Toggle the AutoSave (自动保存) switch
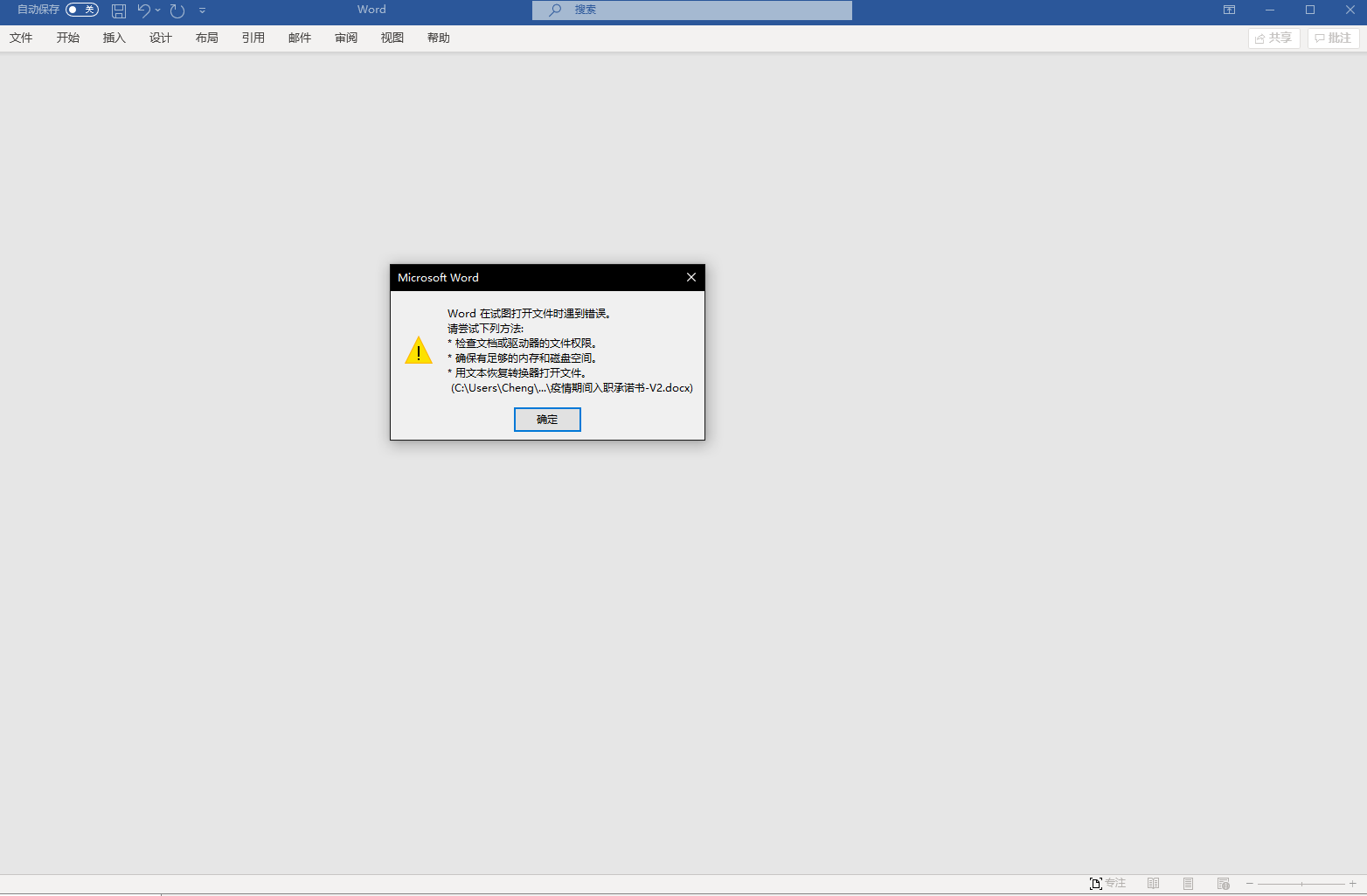 81,10
